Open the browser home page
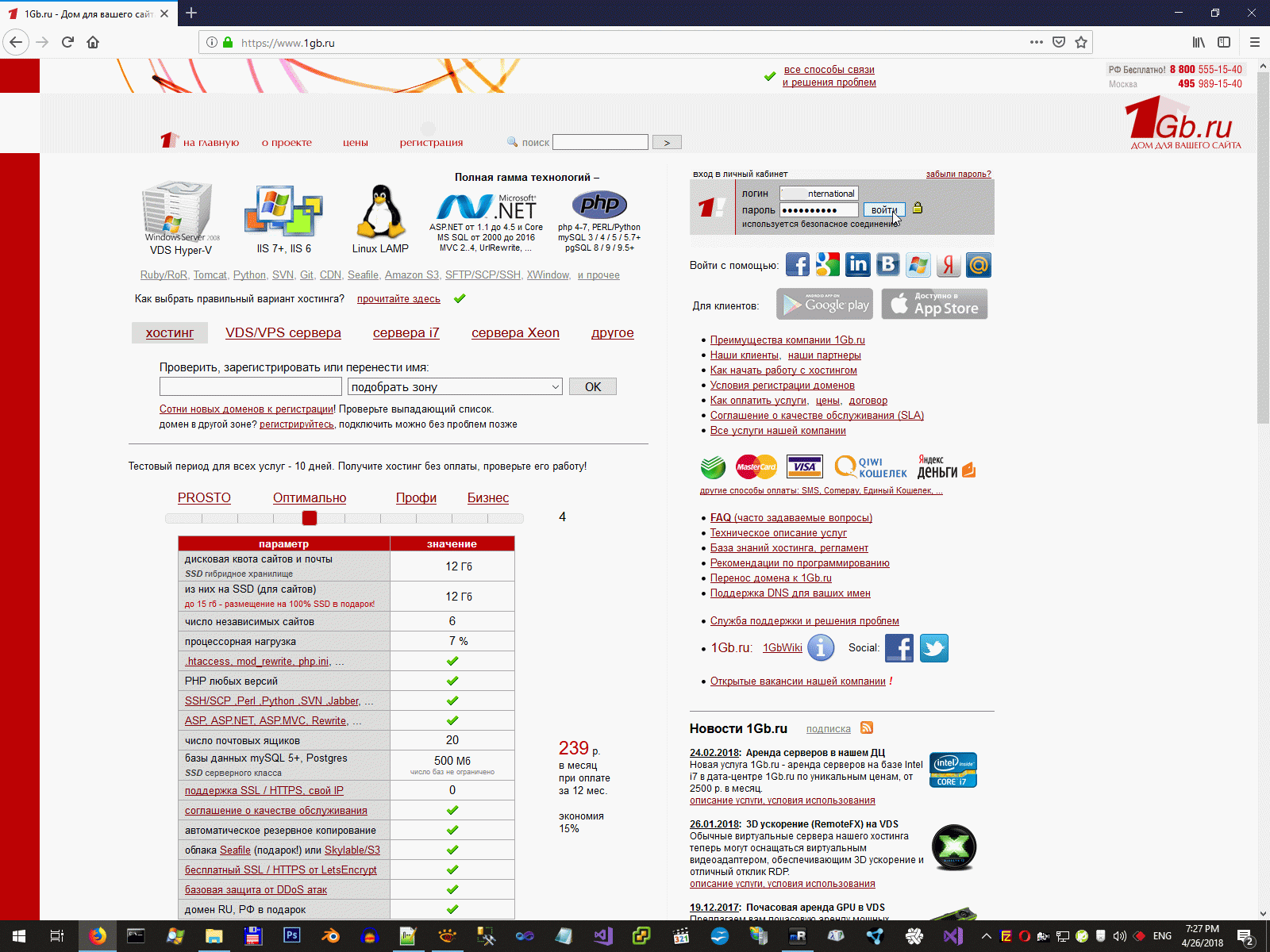 (x=93, y=42)
